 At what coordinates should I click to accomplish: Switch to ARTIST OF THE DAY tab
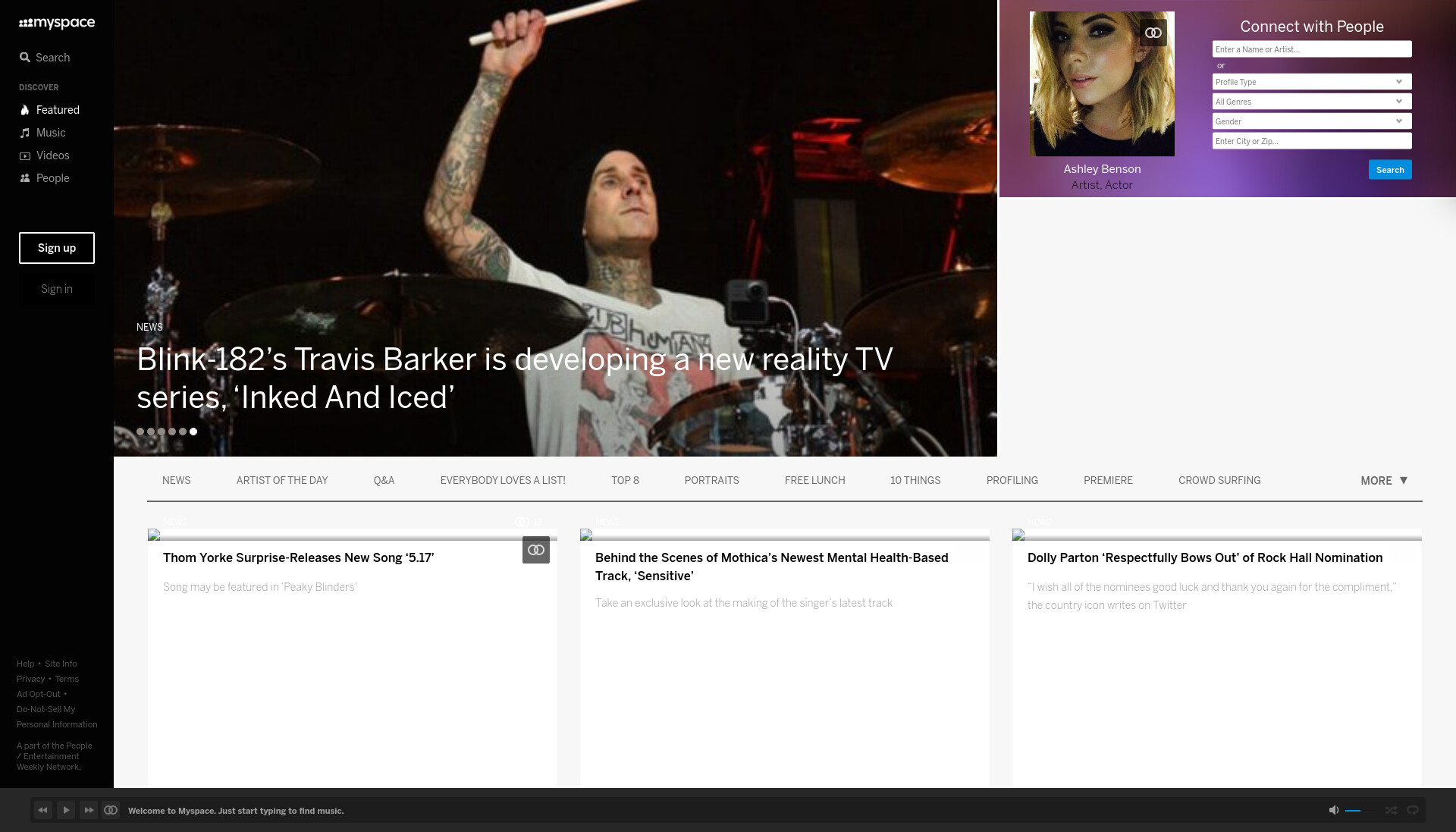click(x=282, y=480)
